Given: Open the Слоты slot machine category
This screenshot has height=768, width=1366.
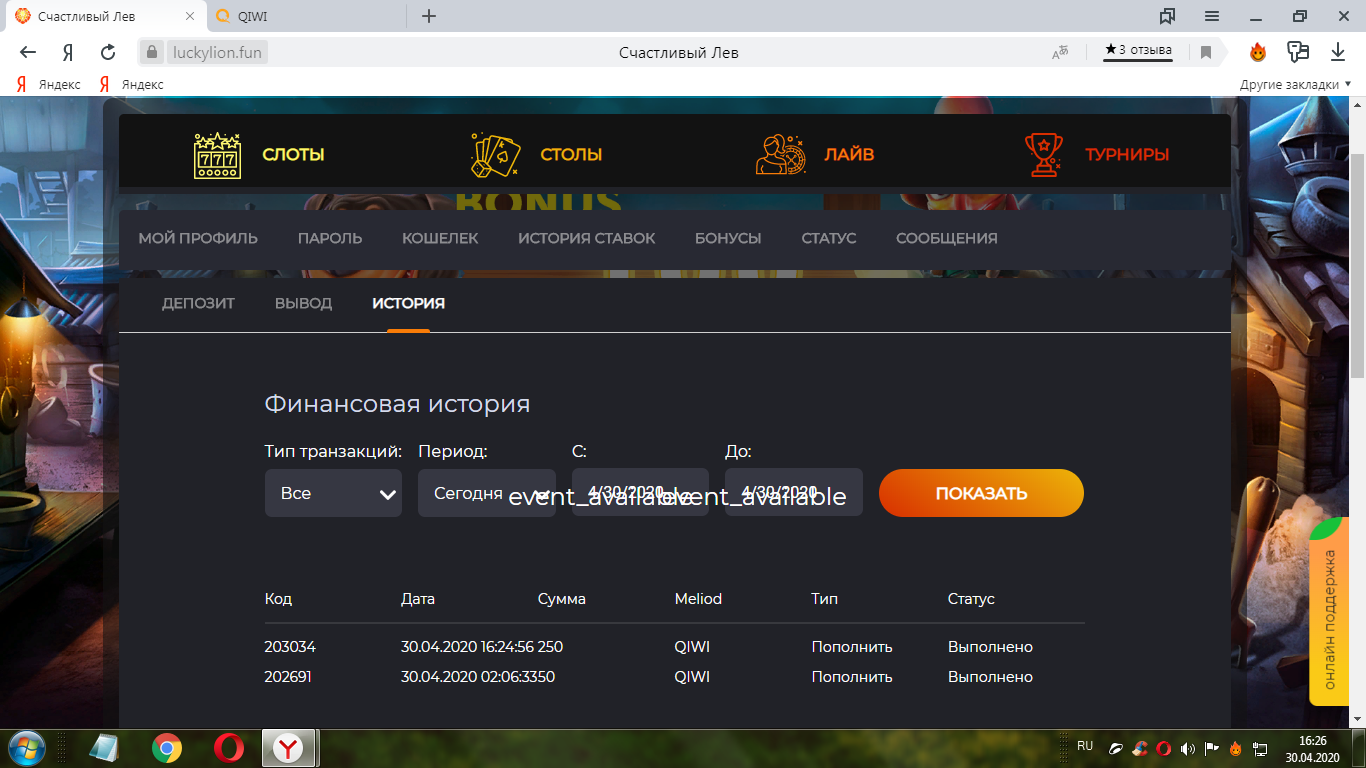Looking at the screenshot, I should (259, 155).
